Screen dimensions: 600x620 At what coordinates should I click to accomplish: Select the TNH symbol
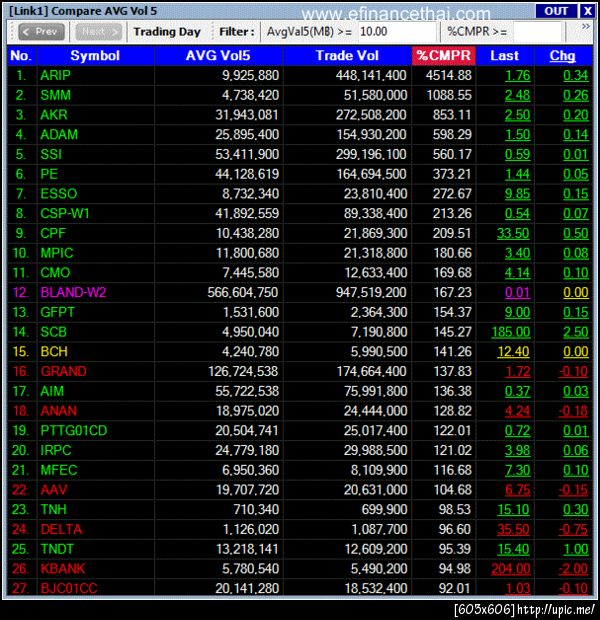tap(53, 509)
